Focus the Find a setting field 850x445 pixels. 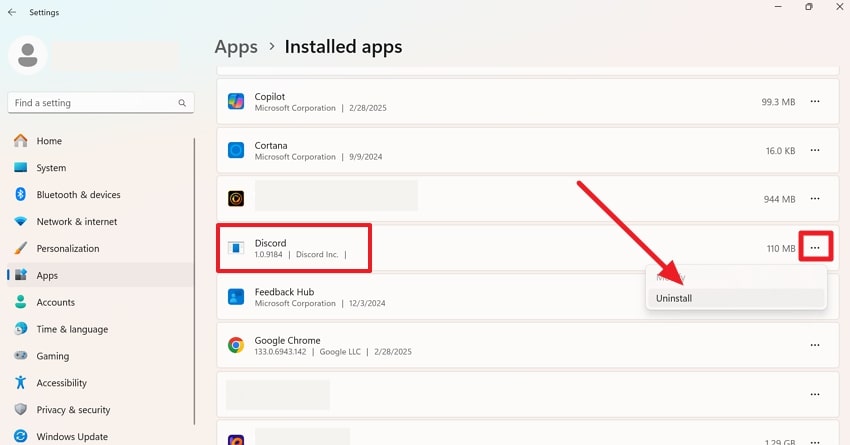[101, 103]
